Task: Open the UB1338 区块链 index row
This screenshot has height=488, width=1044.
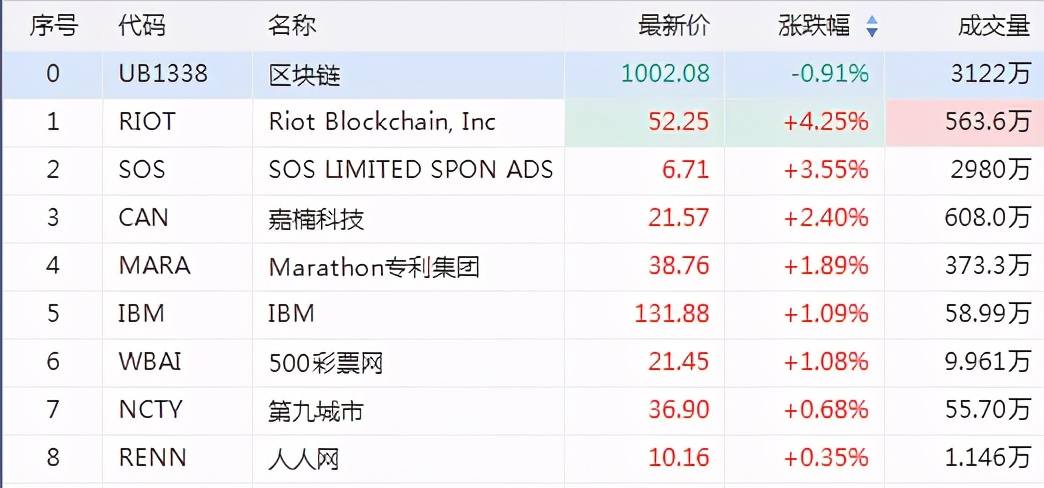Action: coord(522,75)
